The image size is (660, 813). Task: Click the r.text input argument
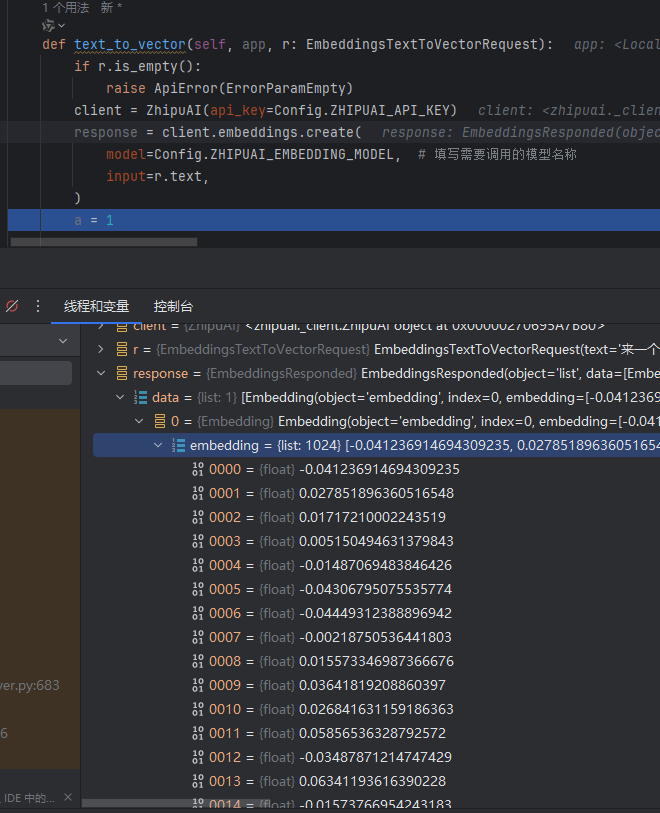pyautogui.click(x=178, y=176)
